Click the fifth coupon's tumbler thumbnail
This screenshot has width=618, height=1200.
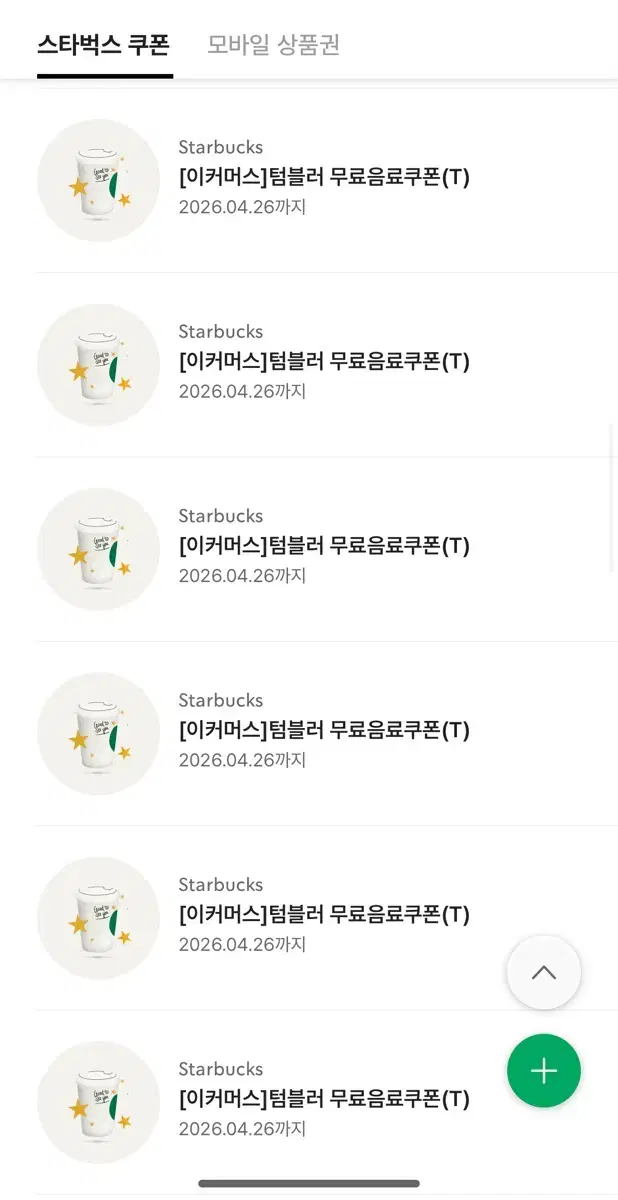(98, 918)
